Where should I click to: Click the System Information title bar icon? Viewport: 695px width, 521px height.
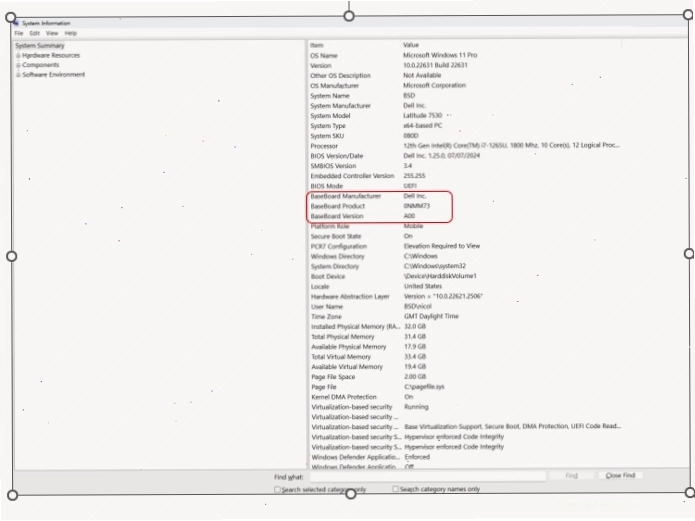click(16, 23)
